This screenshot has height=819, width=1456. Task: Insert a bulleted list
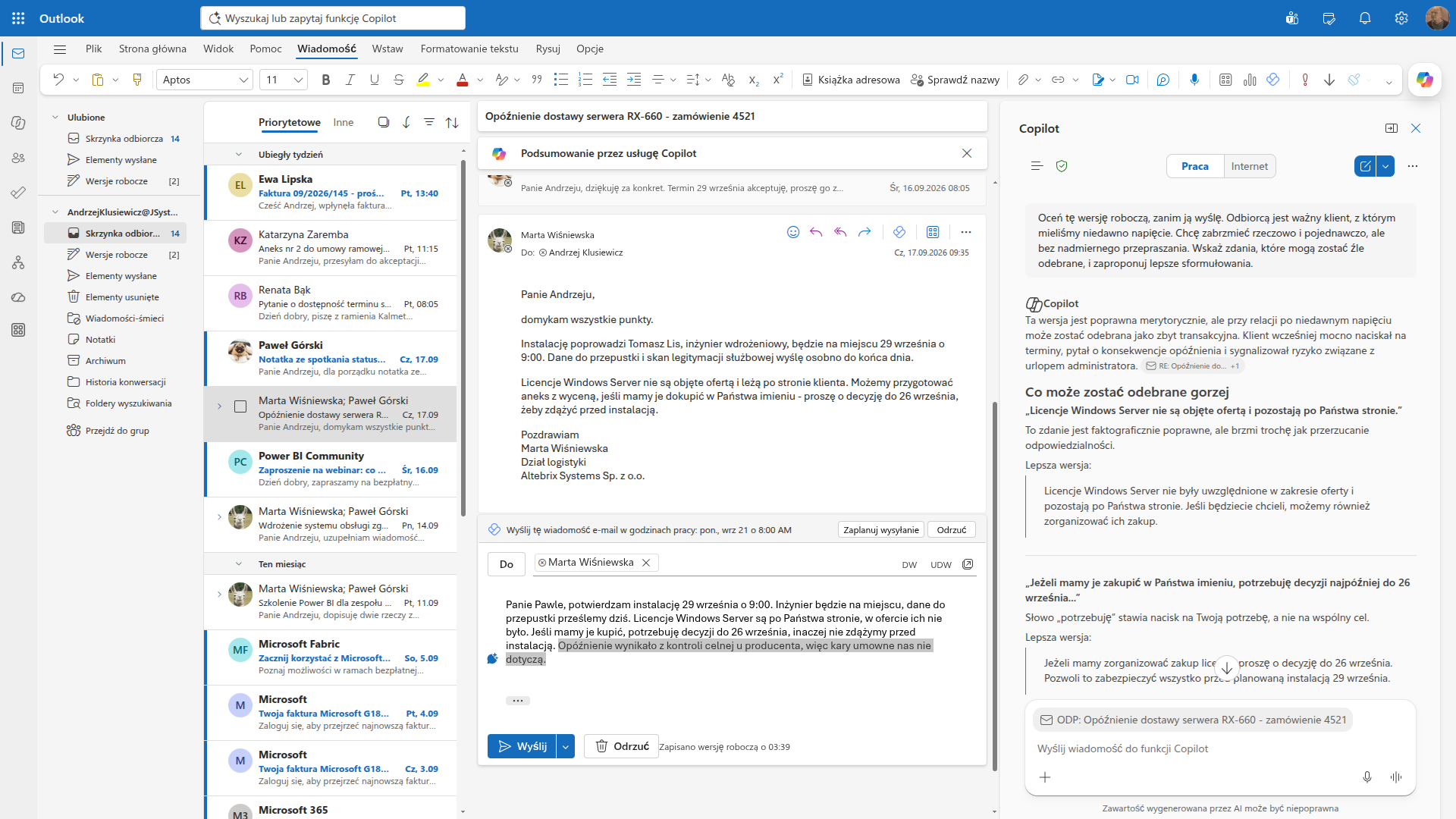point(561,80)
